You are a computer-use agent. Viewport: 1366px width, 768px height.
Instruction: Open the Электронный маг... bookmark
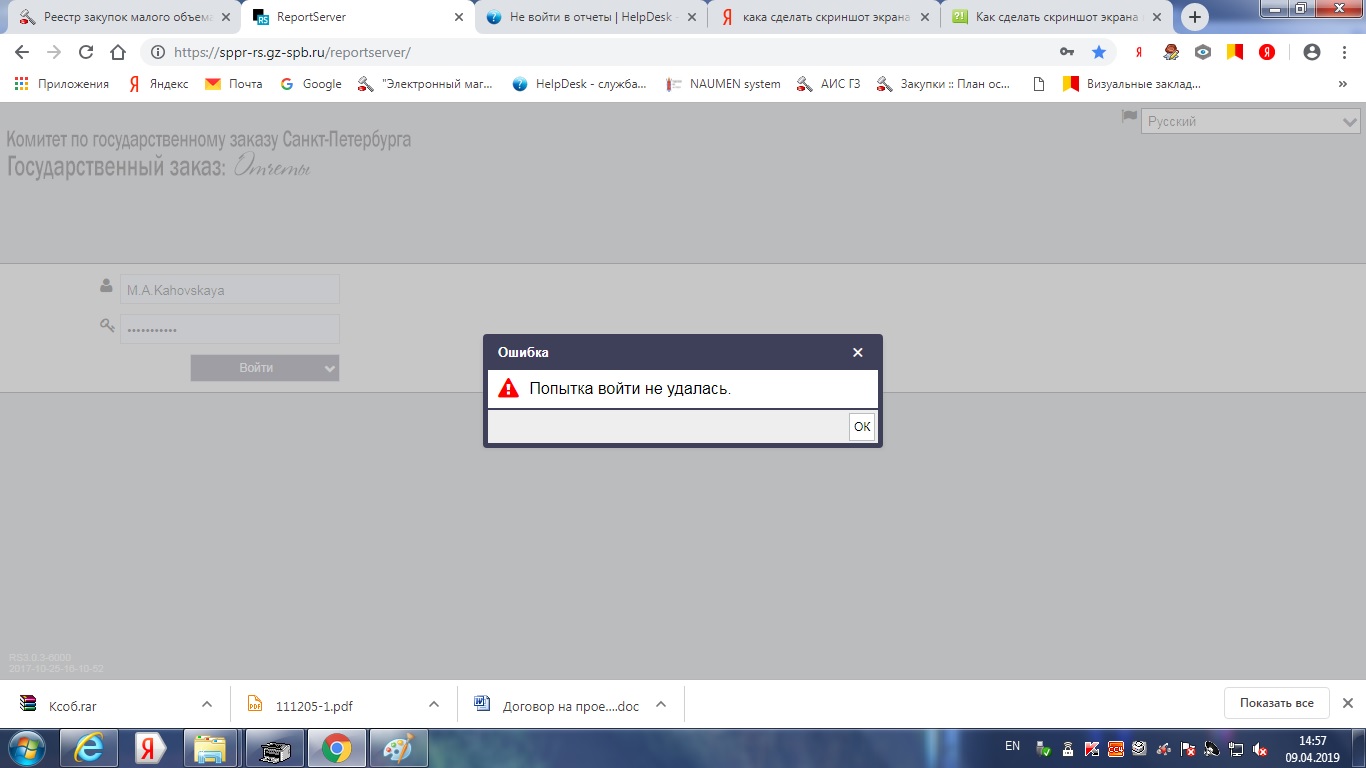426,84
